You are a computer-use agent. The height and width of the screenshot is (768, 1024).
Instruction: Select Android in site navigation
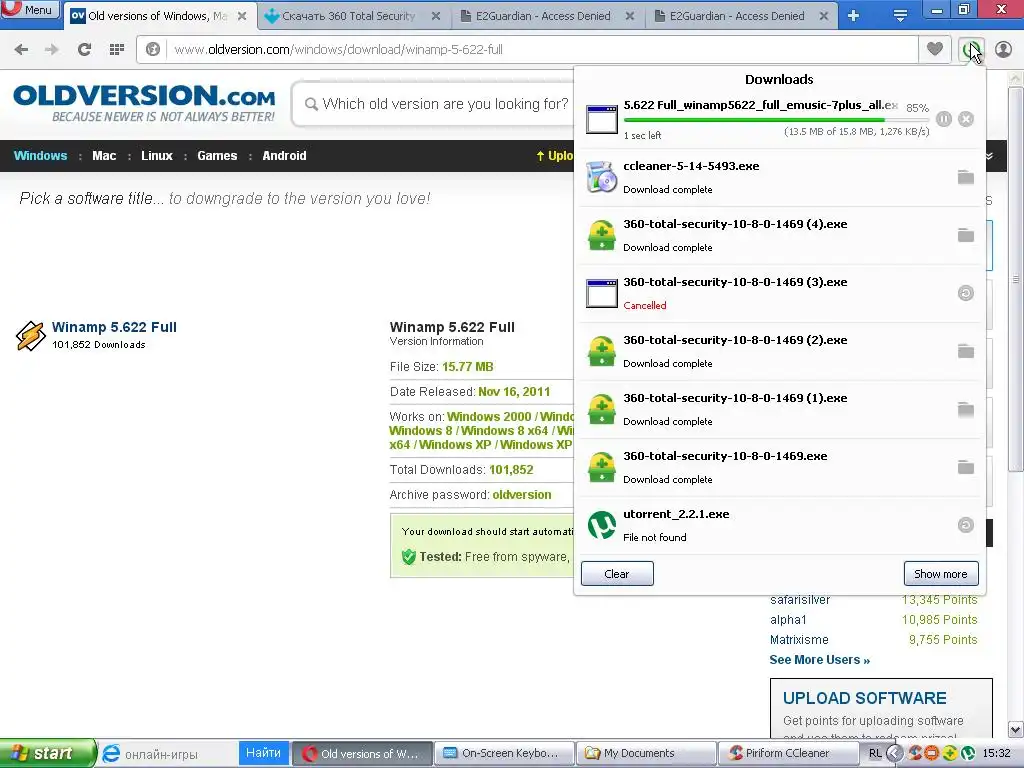284,156
